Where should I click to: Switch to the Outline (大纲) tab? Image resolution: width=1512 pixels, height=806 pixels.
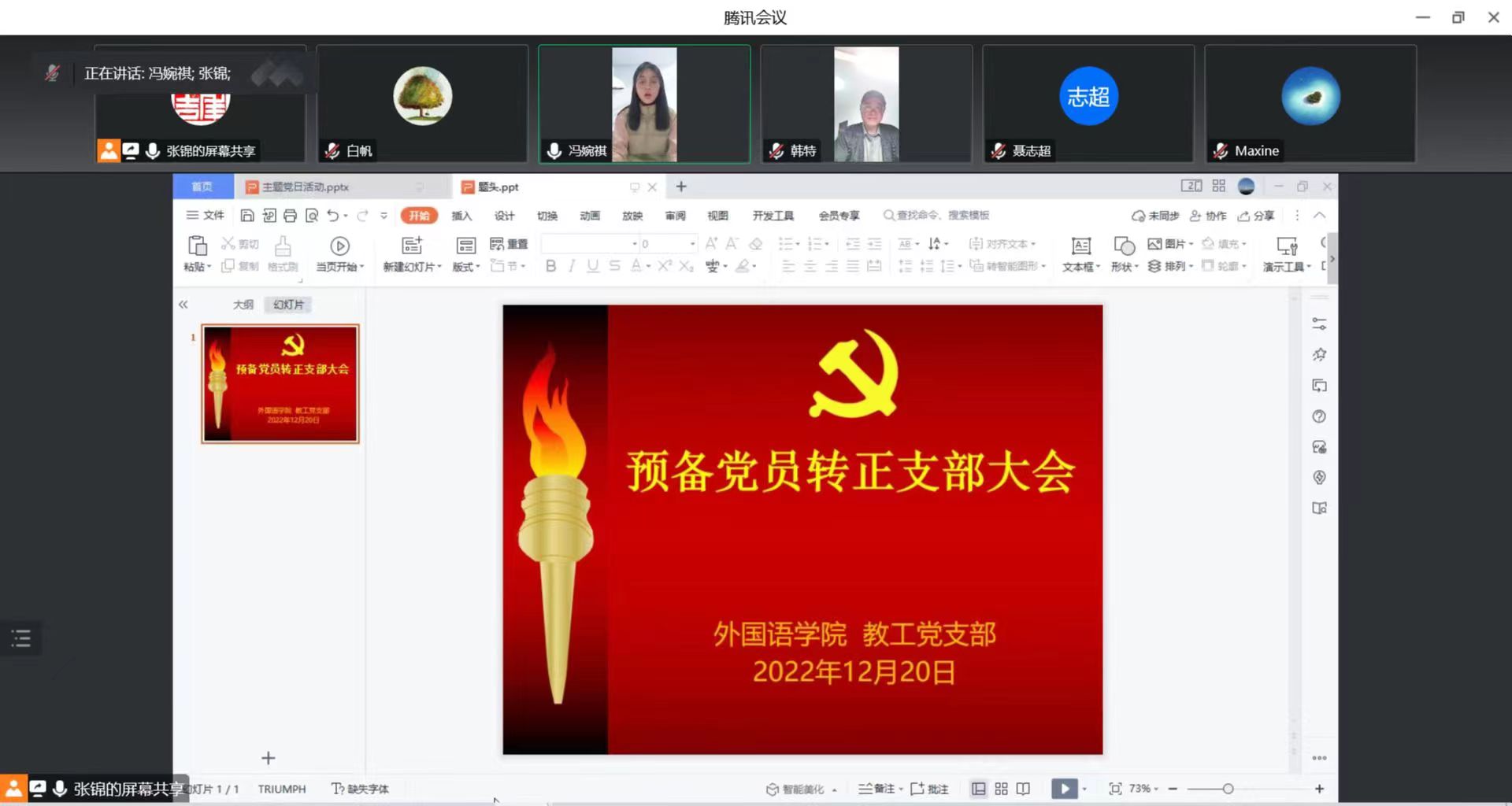[x=243, y=305]
